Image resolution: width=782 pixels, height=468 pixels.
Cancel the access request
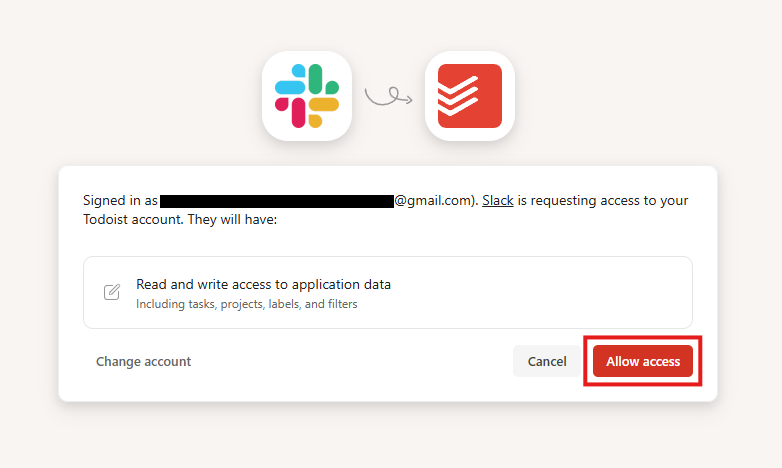click(547, 361)
